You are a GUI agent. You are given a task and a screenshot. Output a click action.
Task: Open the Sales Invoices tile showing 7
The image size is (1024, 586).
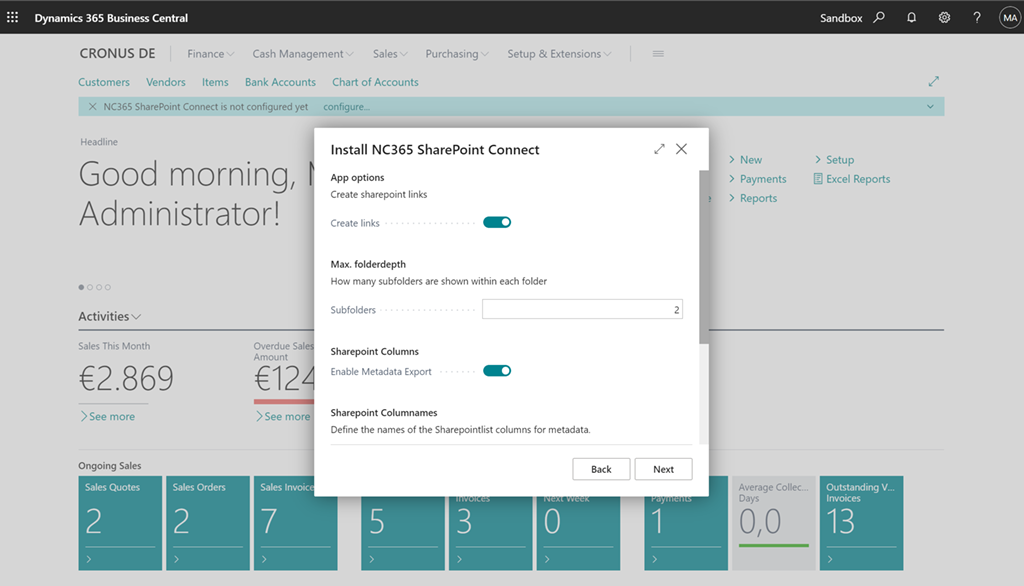(x=295, y=523)
